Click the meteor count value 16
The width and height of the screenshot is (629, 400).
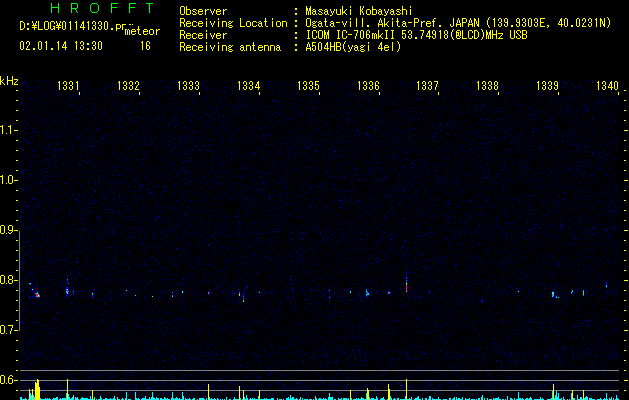(x=145, y=46)
